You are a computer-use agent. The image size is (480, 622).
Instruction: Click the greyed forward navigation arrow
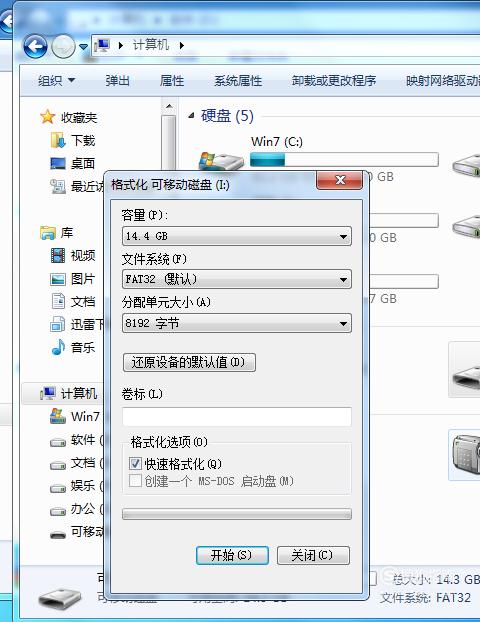click(63, 47)
